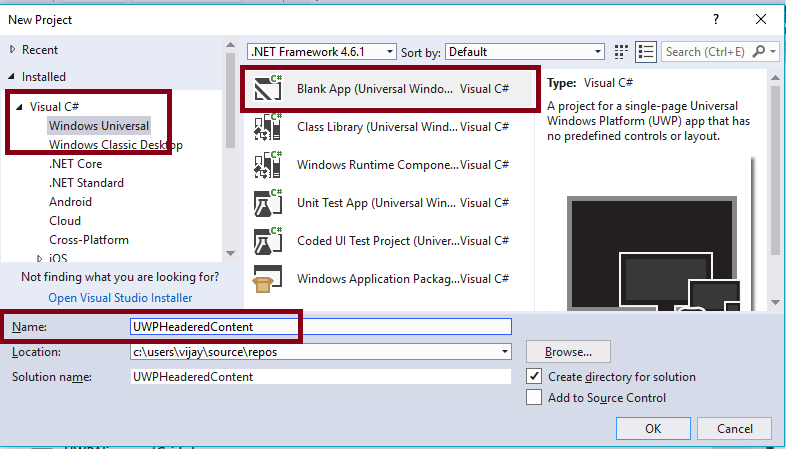Viewport: 786px width, 449px height.
Task: Switch to small icons grid view
Action: click(x=621, y=52)
